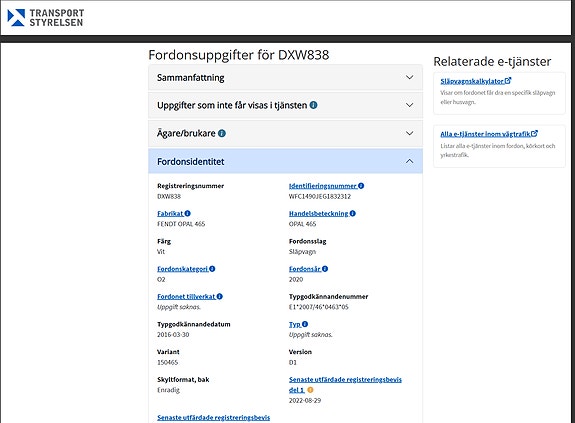
Task: Expand the Sammanfattning section
Action: click(285, 78)
